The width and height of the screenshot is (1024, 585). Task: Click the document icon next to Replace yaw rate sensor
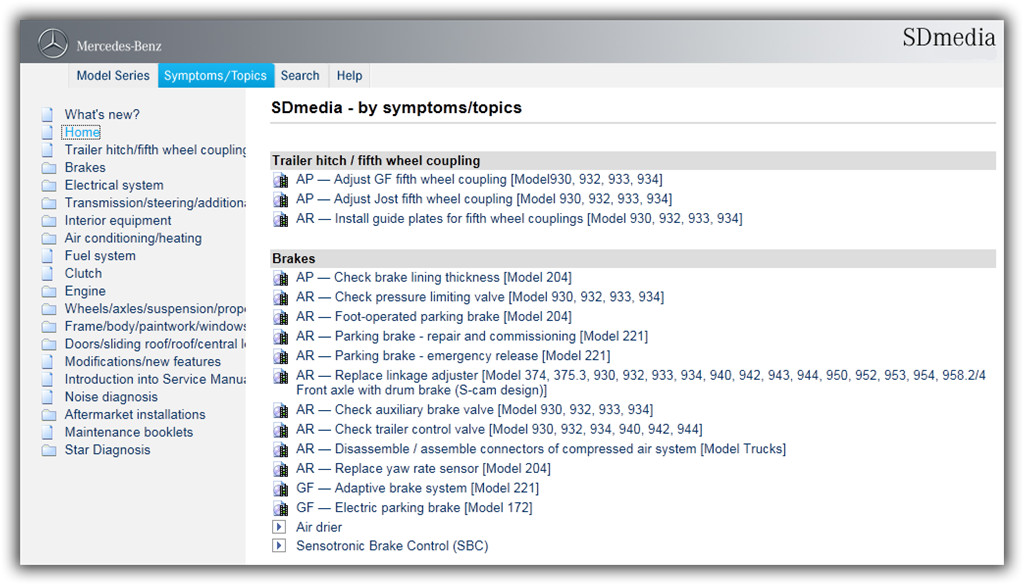280,469
